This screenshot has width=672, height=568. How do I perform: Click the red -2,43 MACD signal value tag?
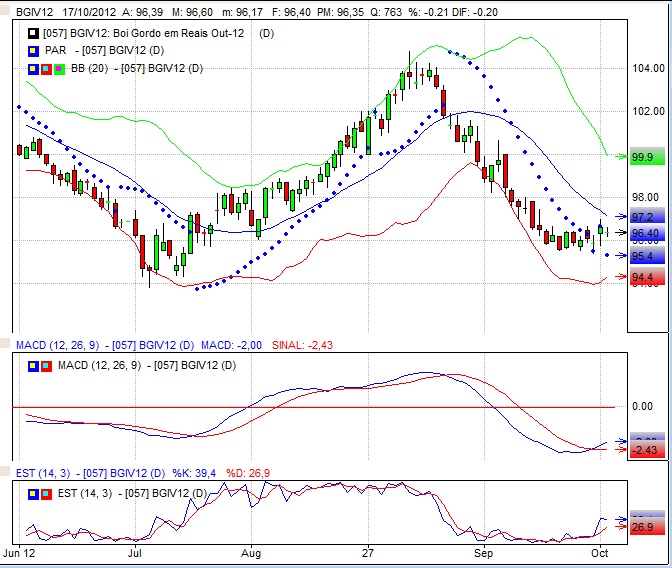[x=642, y=451]
